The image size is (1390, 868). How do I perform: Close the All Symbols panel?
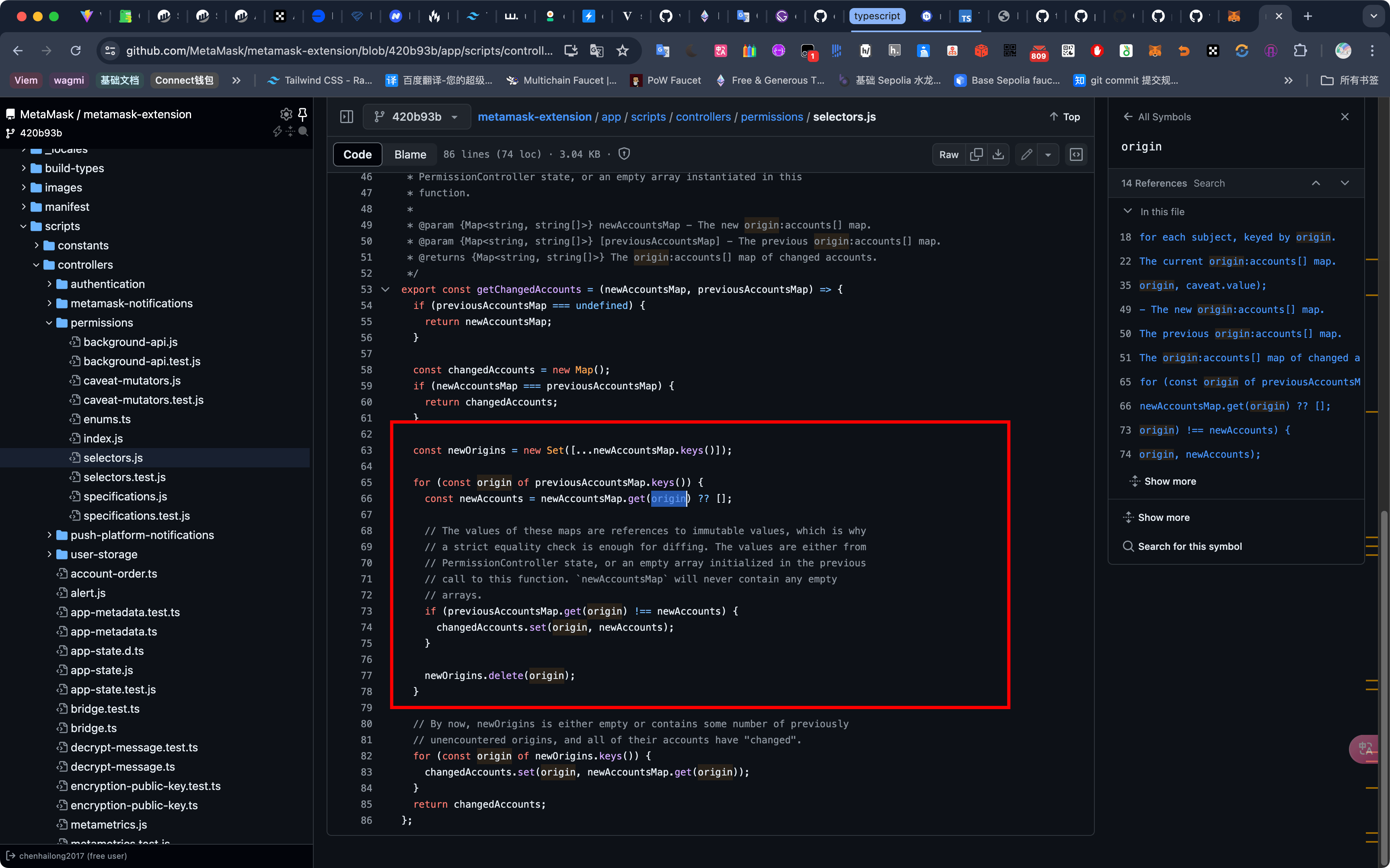tap(1345, 117)
